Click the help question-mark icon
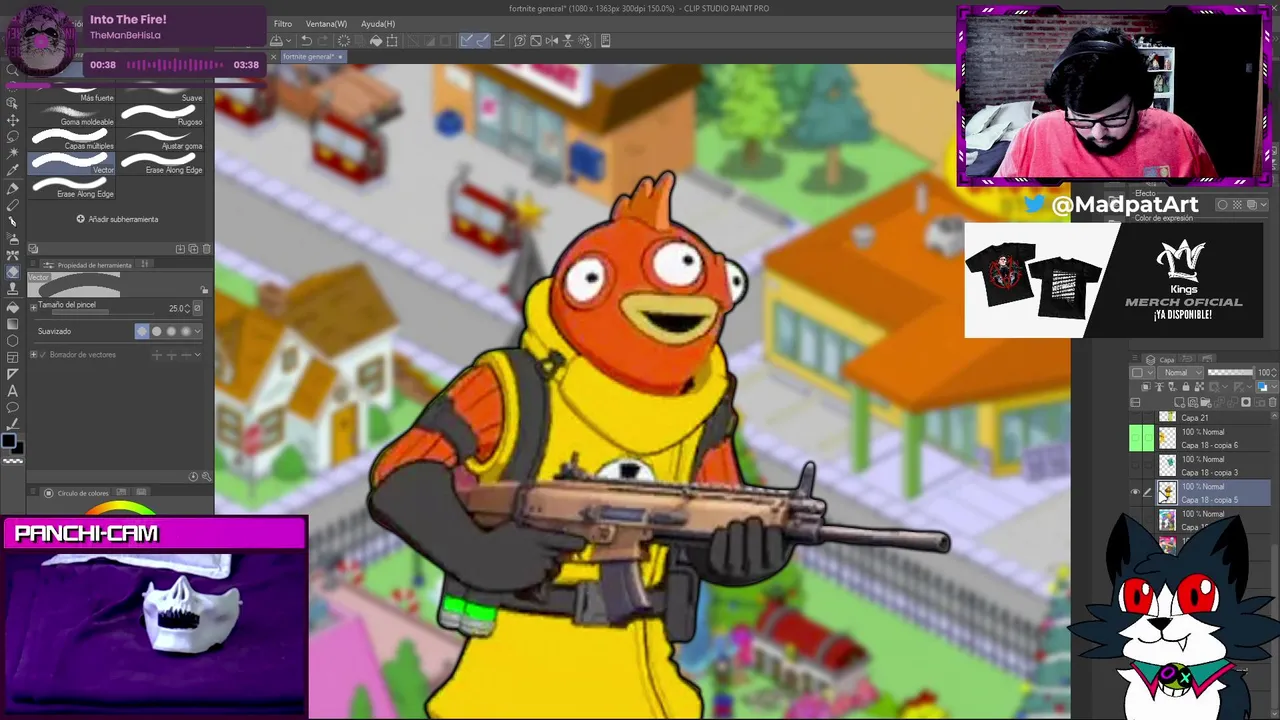Screen dimensions: 1280x720 pyautogui.click(x=520, y=41)
